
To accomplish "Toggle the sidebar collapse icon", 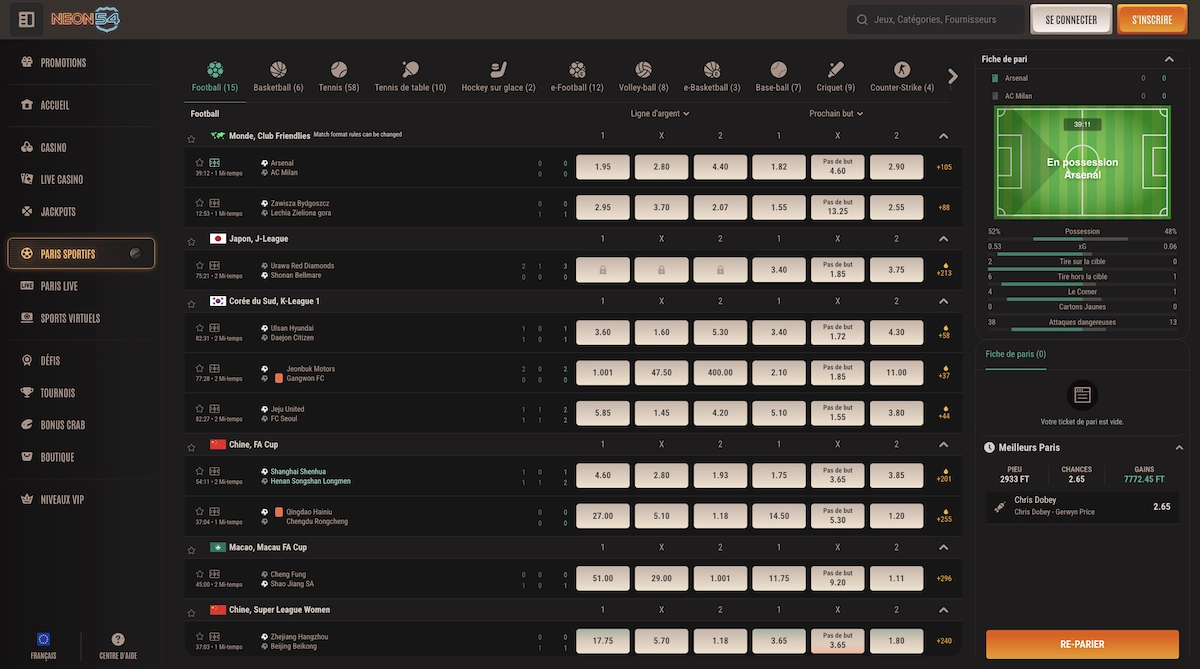I will tap(27, 19).
